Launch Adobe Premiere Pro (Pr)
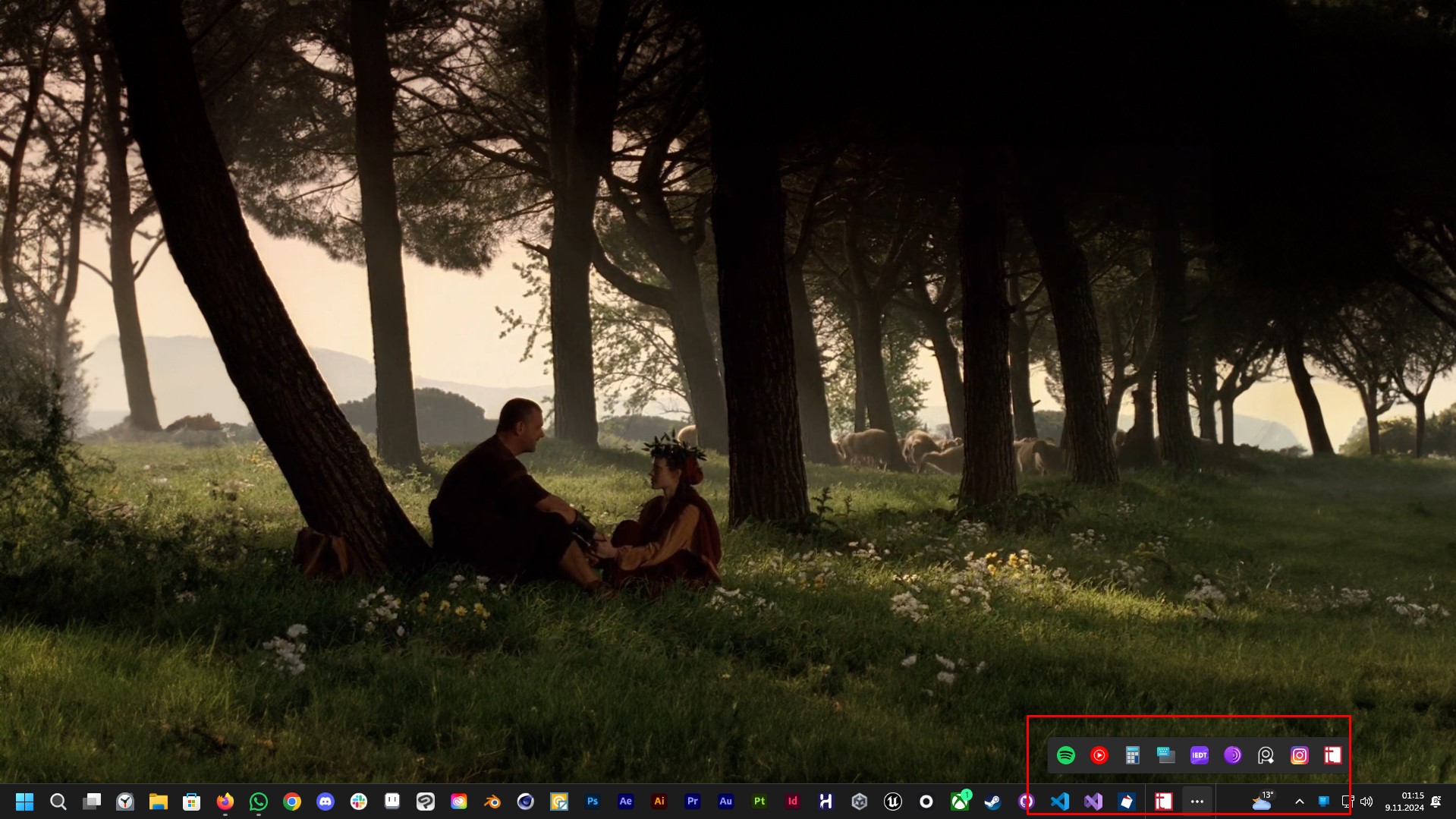This screenshot has height=819, width=1456. point(692,802)
